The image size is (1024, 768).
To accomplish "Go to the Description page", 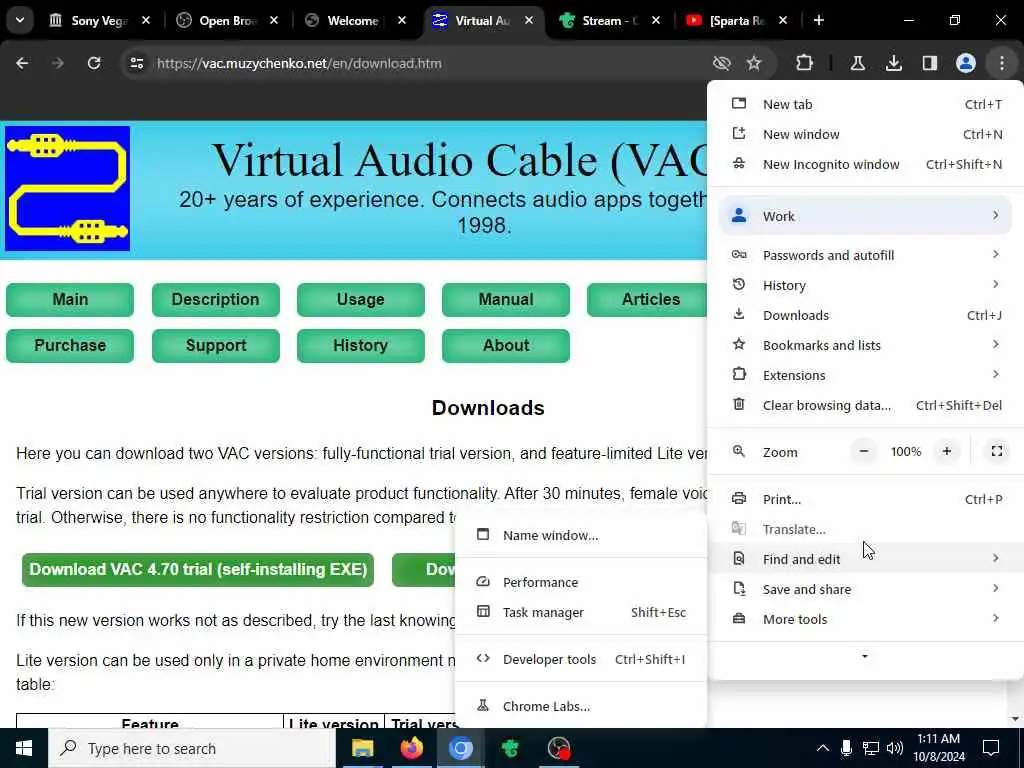I will [x=216, y=300].
